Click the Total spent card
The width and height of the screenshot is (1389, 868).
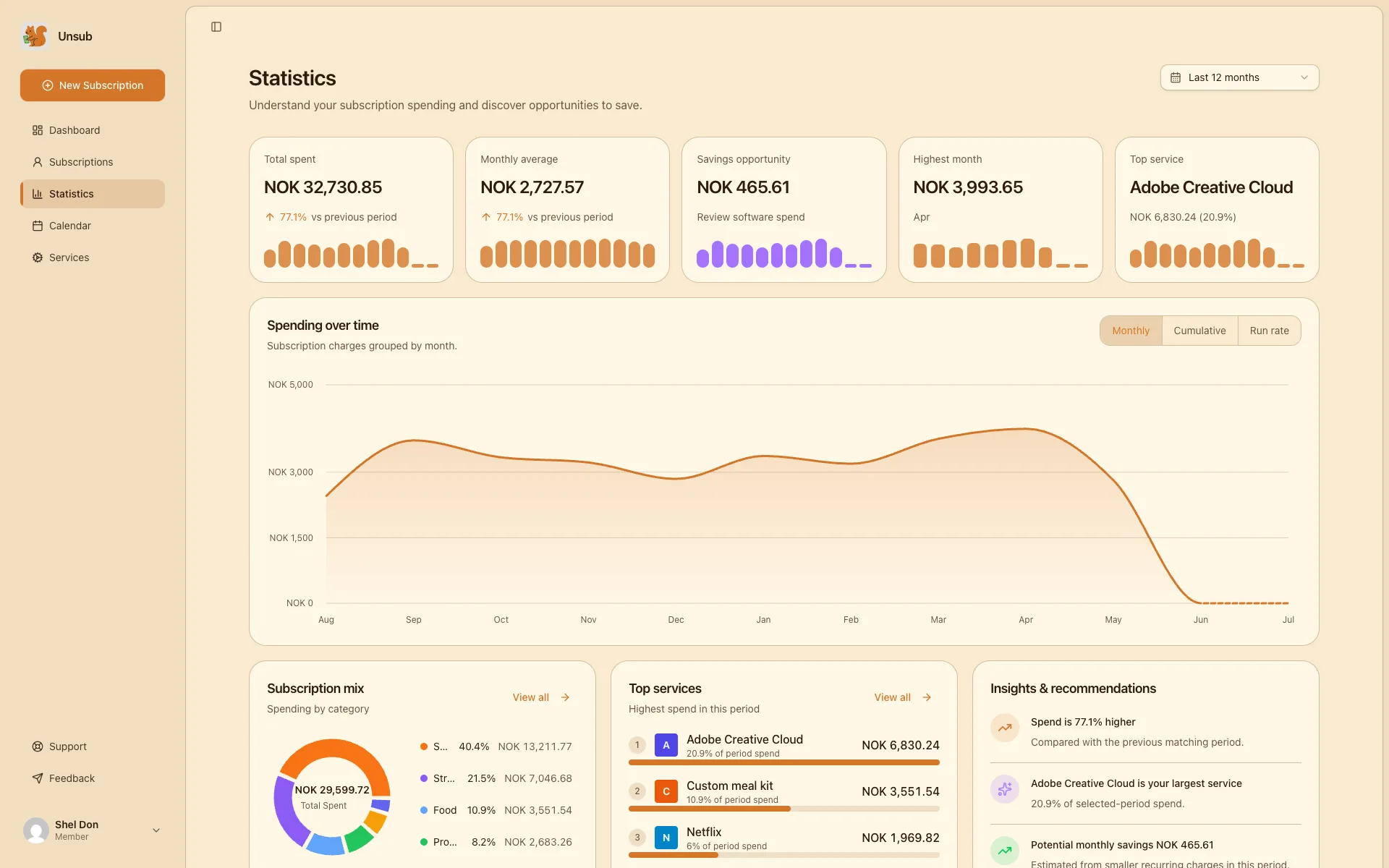tap(351, 210)
